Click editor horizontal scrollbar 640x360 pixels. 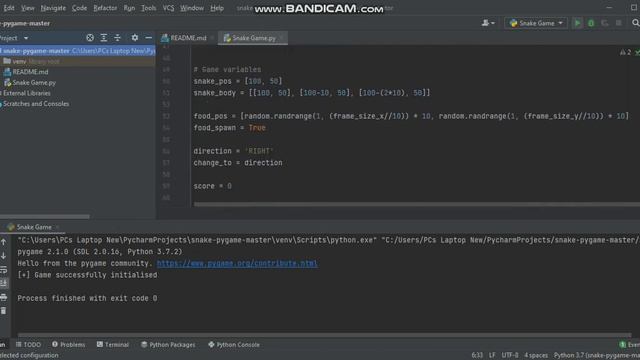coord(416,204)
